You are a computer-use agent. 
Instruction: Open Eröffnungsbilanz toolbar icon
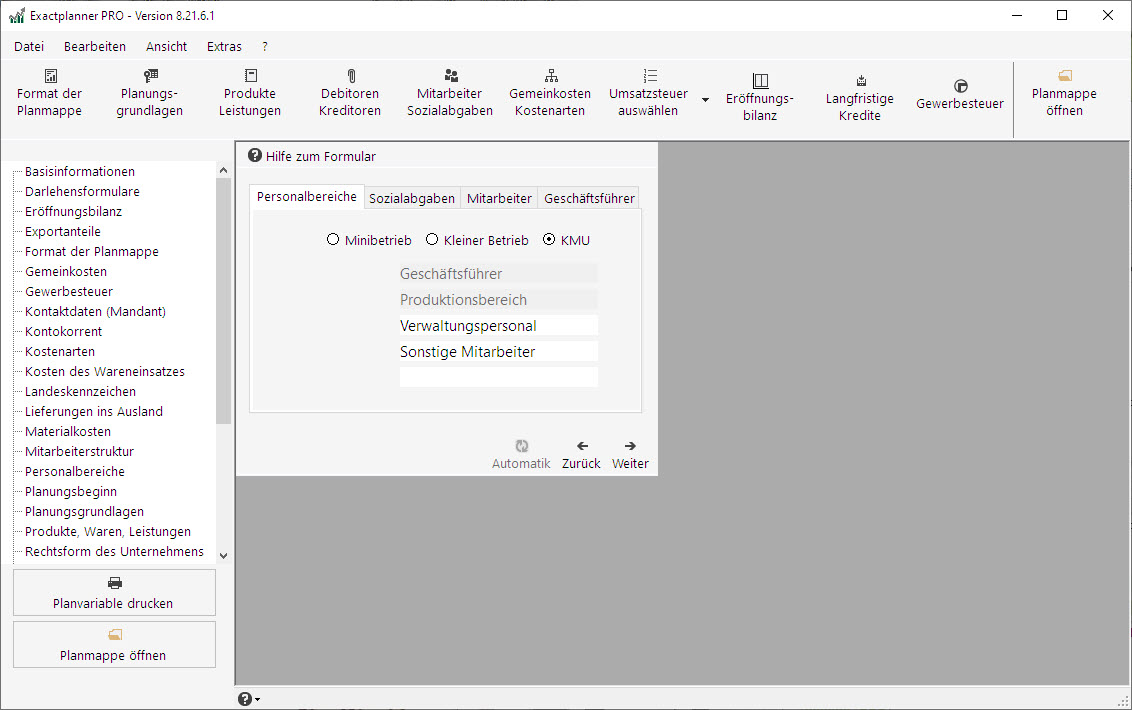760,81
